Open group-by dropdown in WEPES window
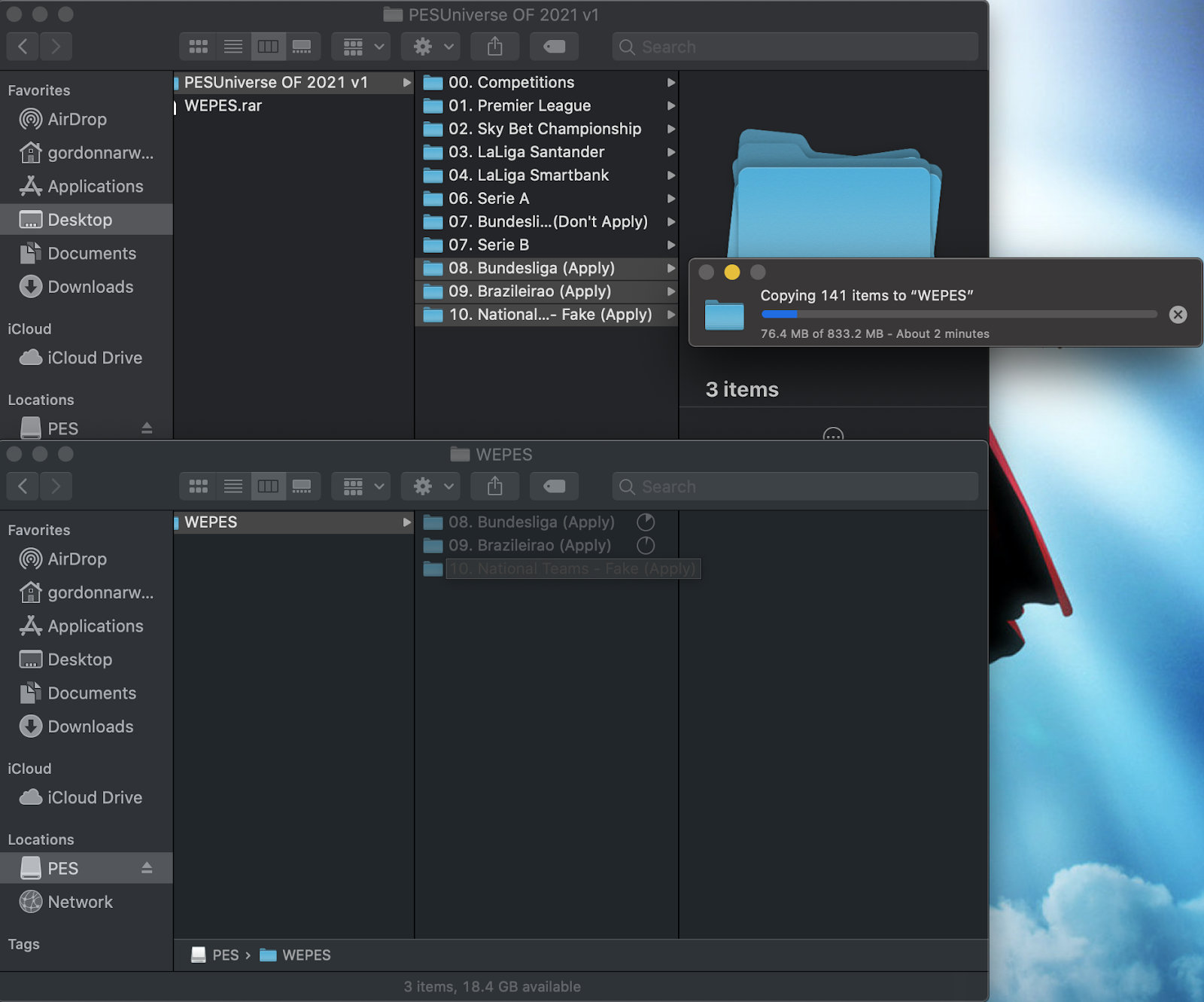This screenshot has width=1204, height=1002. click(362, 486)
